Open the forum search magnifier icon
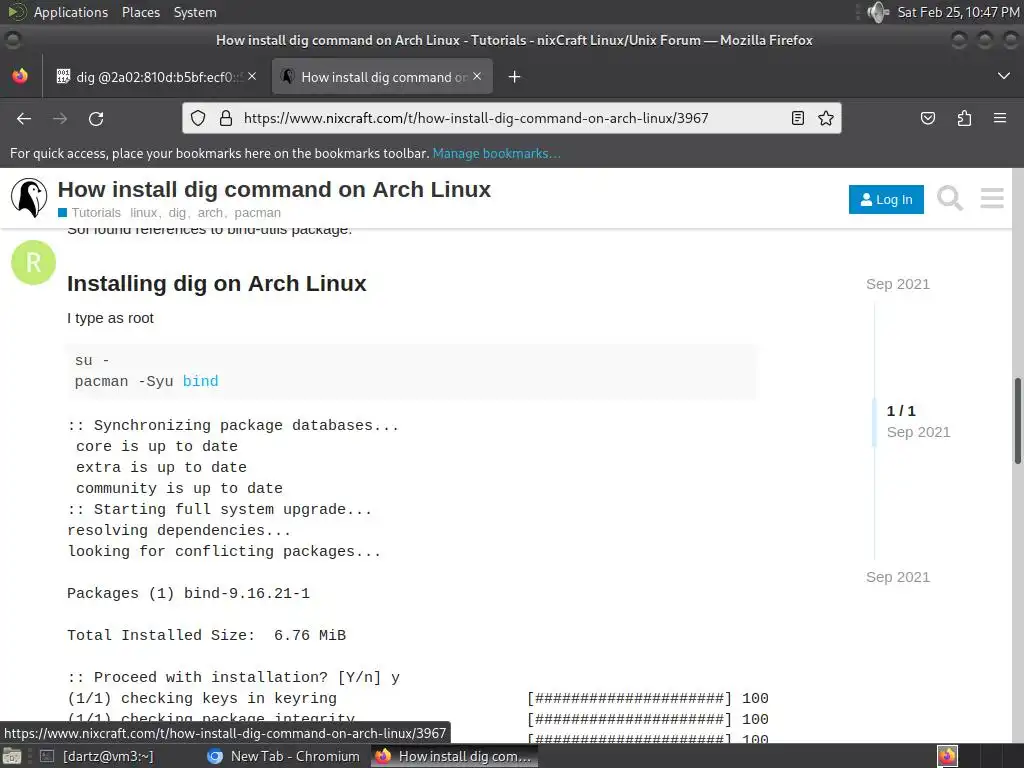Screen dimensions: 1024x768 (x=950, y=198)
